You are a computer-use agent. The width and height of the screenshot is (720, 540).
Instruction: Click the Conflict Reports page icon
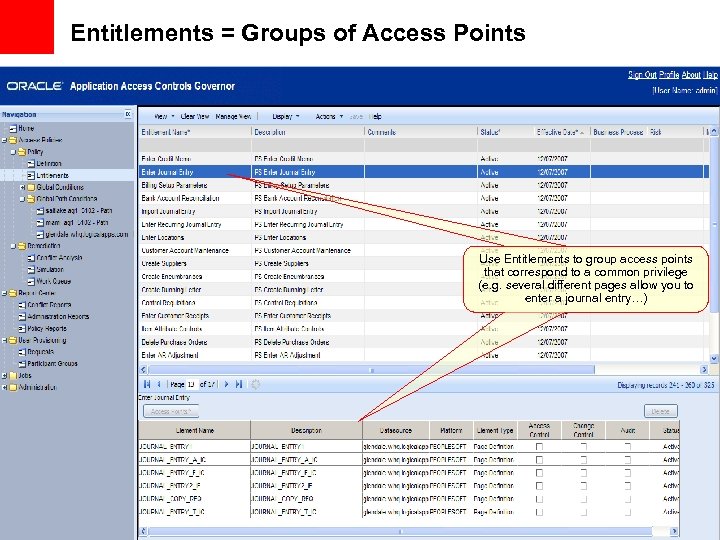[x=22, y=305]
